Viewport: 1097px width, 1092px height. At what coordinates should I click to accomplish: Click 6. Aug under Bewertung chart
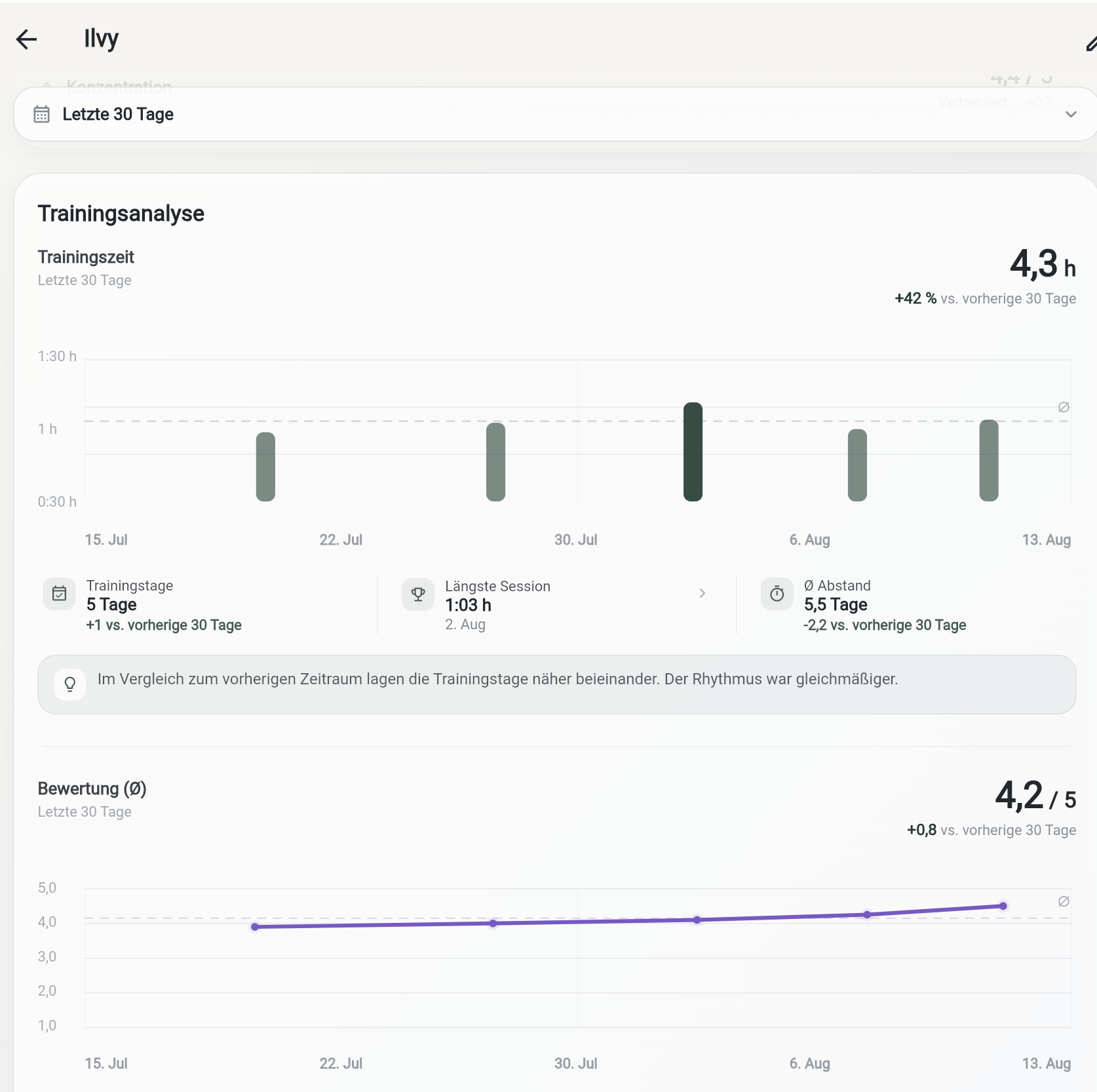click(x=810, y=1063)
